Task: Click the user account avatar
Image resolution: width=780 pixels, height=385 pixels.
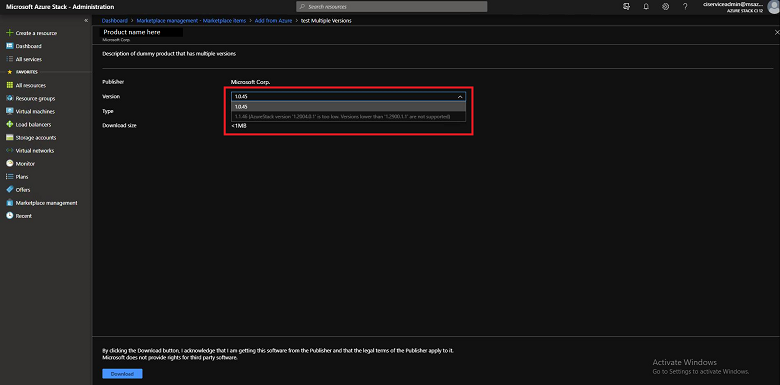Action: coord(773,6)
